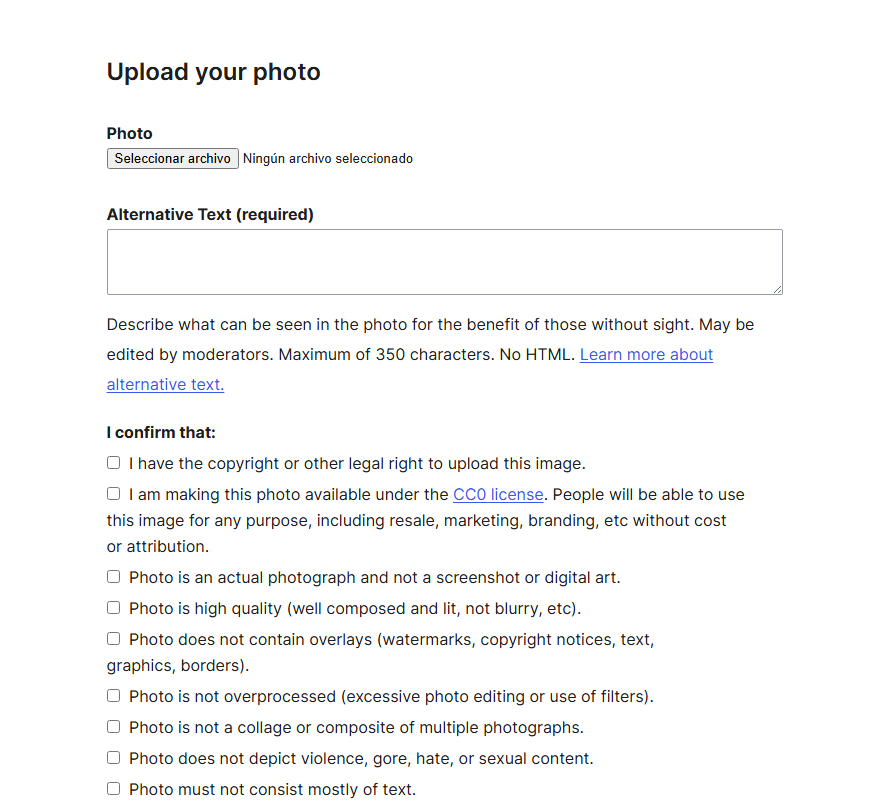Click the textarea resize handle corner
The image size is (876, 812).
[776, 288]
